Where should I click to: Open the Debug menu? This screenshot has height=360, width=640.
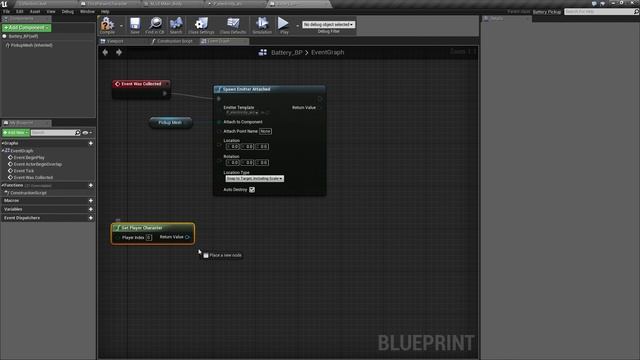point(68,12)
